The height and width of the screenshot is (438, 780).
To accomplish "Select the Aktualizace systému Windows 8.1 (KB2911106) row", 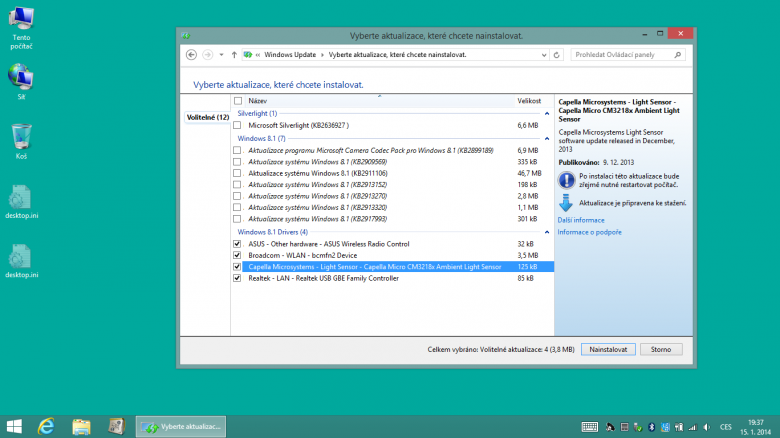I will (x=392, y=173).
